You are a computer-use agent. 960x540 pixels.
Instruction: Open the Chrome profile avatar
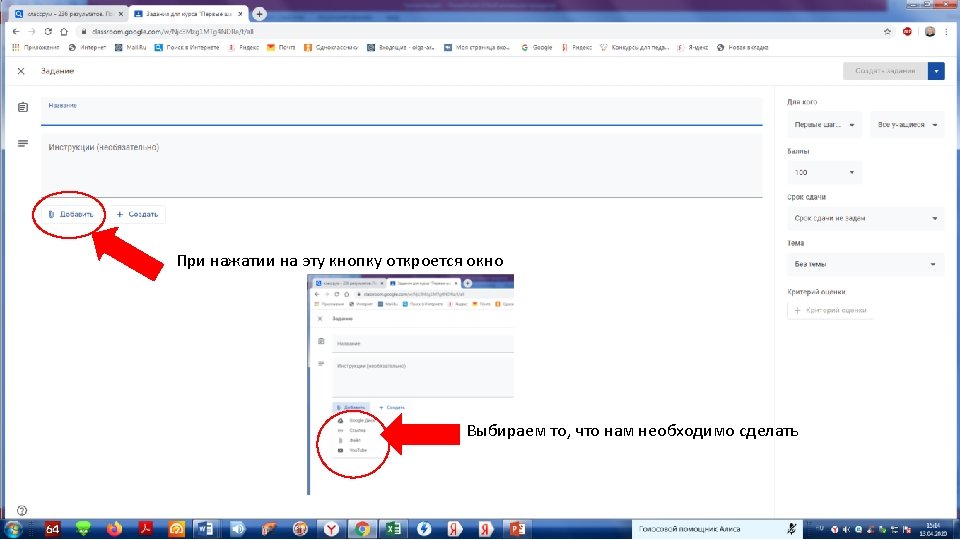[x=930, y=31]
